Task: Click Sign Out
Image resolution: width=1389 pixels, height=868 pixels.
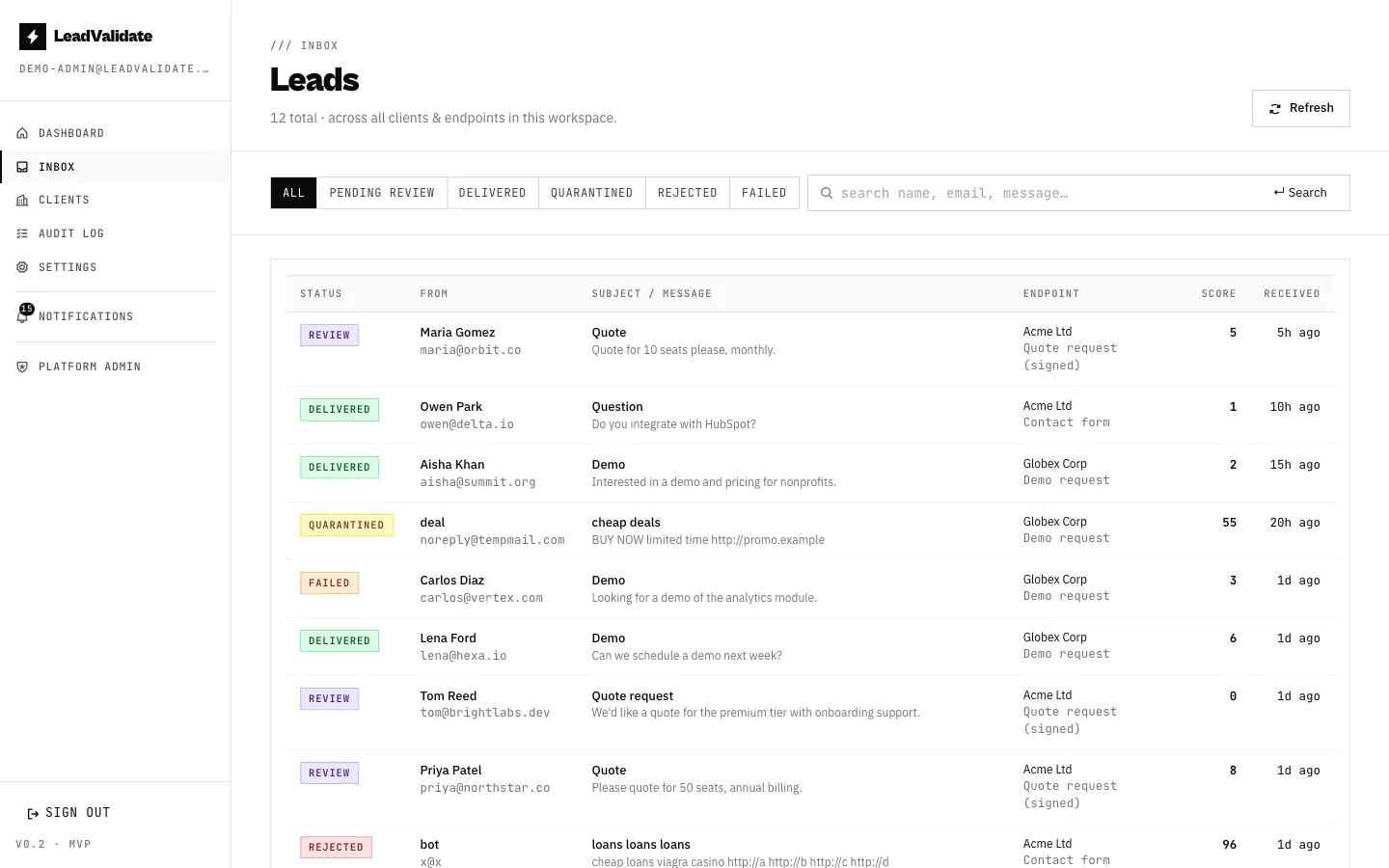Action: click(68, 813)
